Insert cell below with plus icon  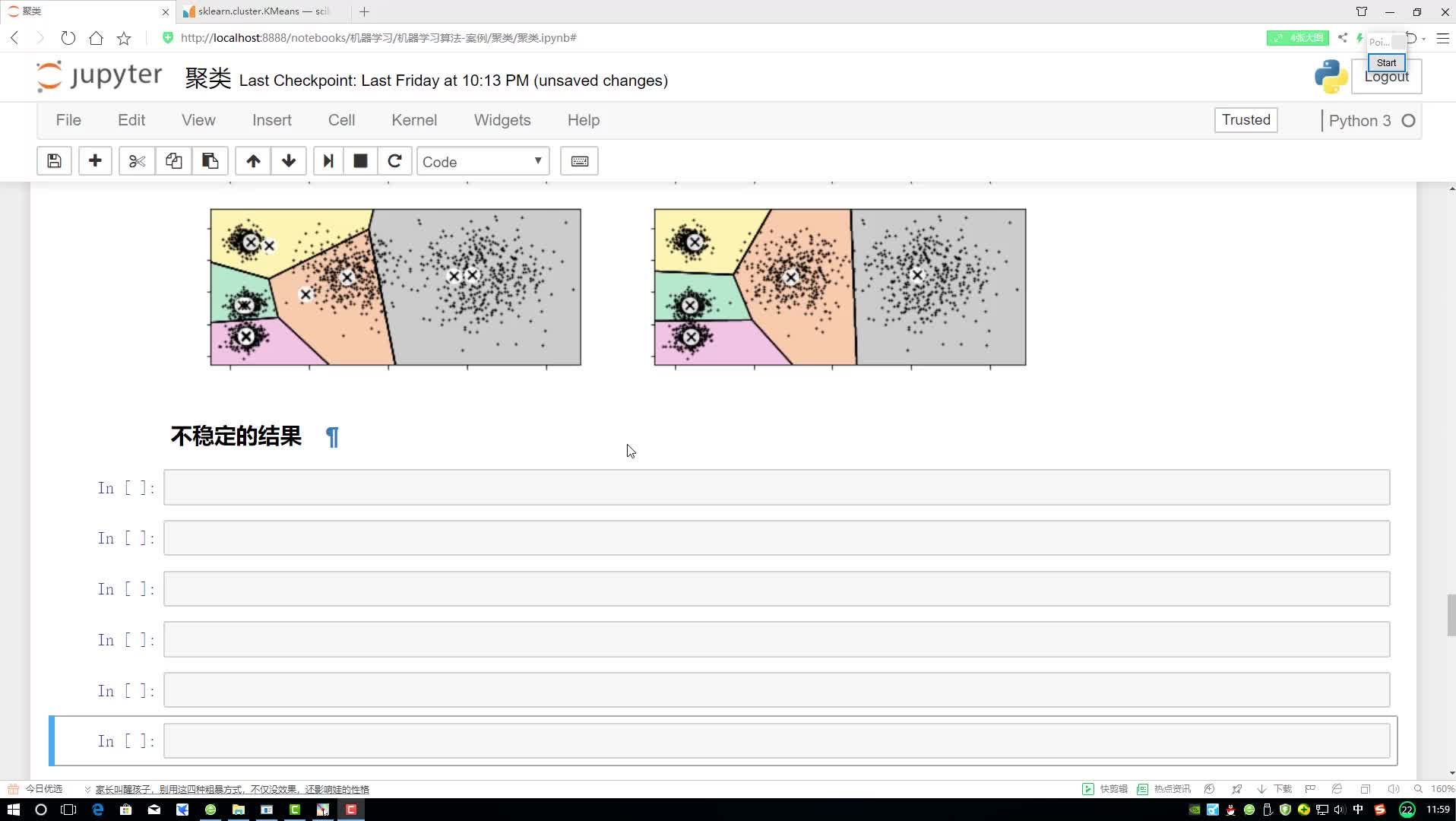[x=95, y=161]
